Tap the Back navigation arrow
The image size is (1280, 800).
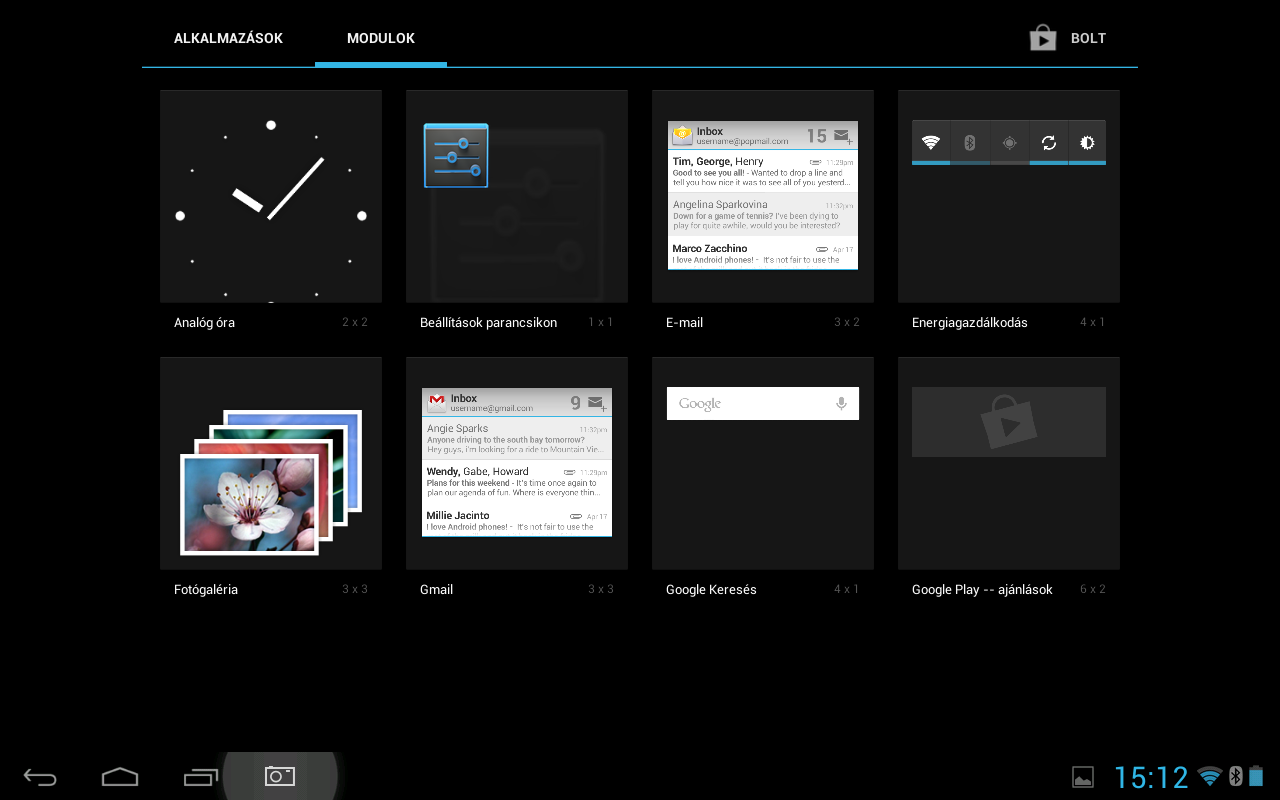pos(40,777)
